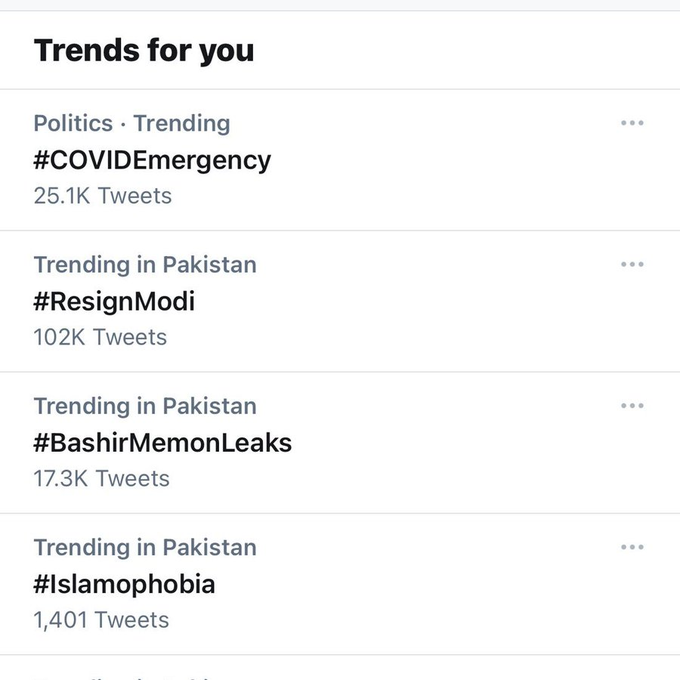Click the "Trends for you" heading

coord(144,50)
